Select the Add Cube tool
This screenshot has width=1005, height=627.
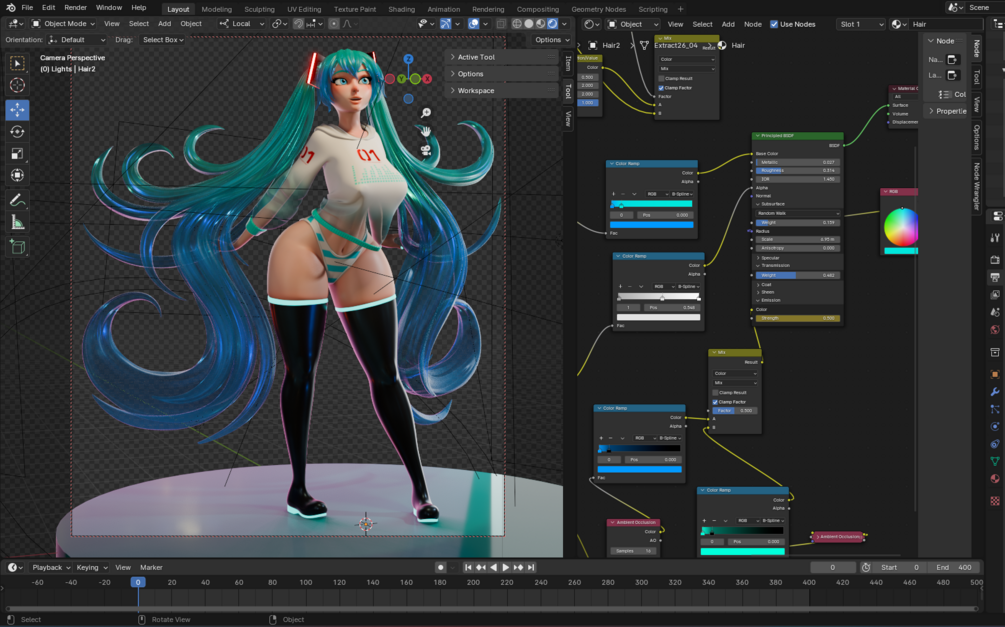click(x=17, y=247)
